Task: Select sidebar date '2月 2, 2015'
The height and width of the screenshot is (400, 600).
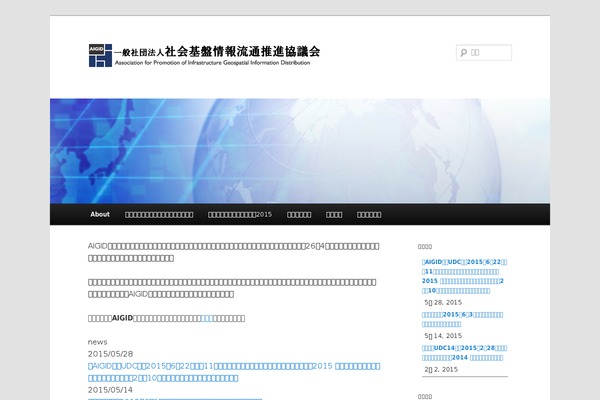Action: [441, 369]
